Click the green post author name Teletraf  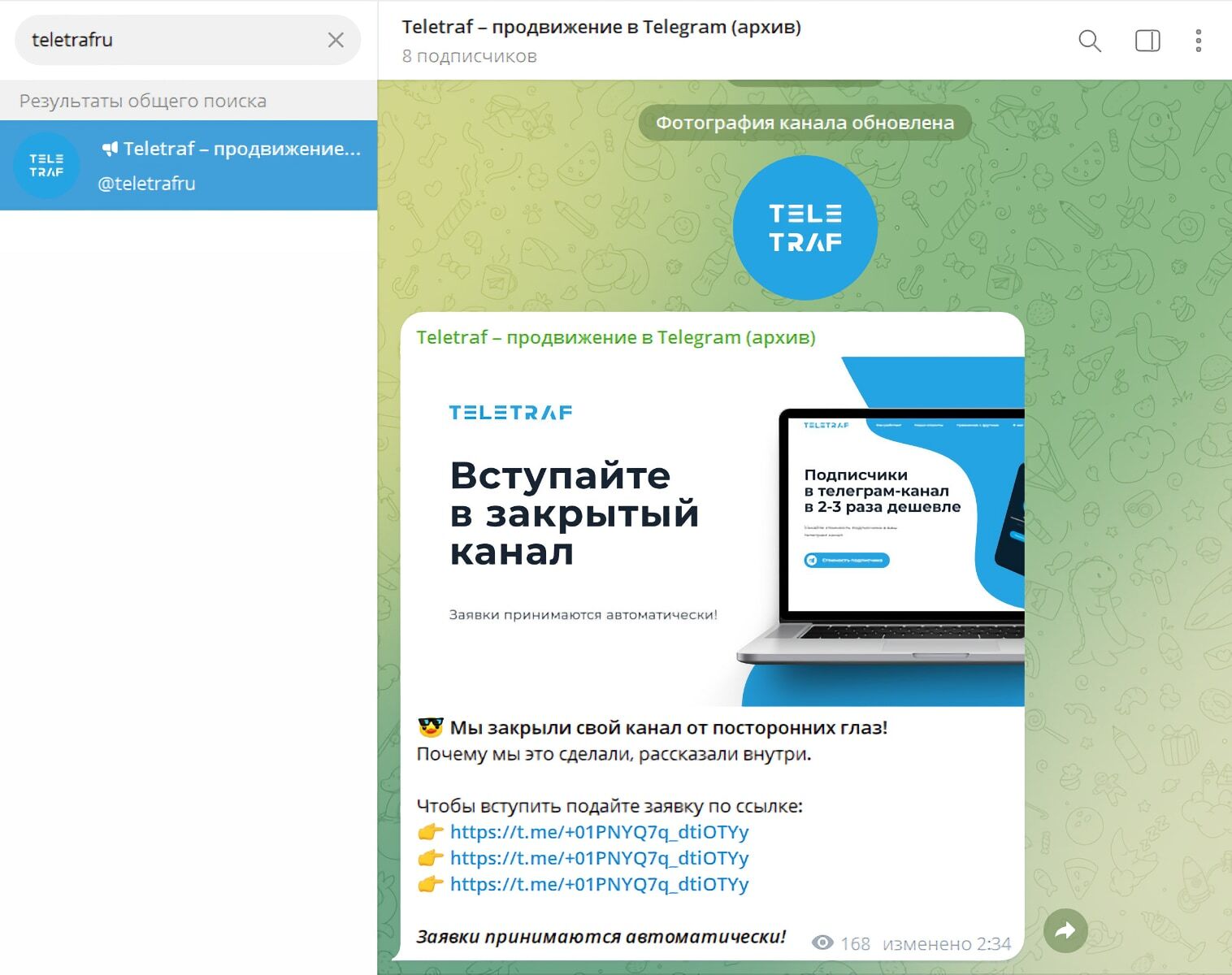click(615, 337)
